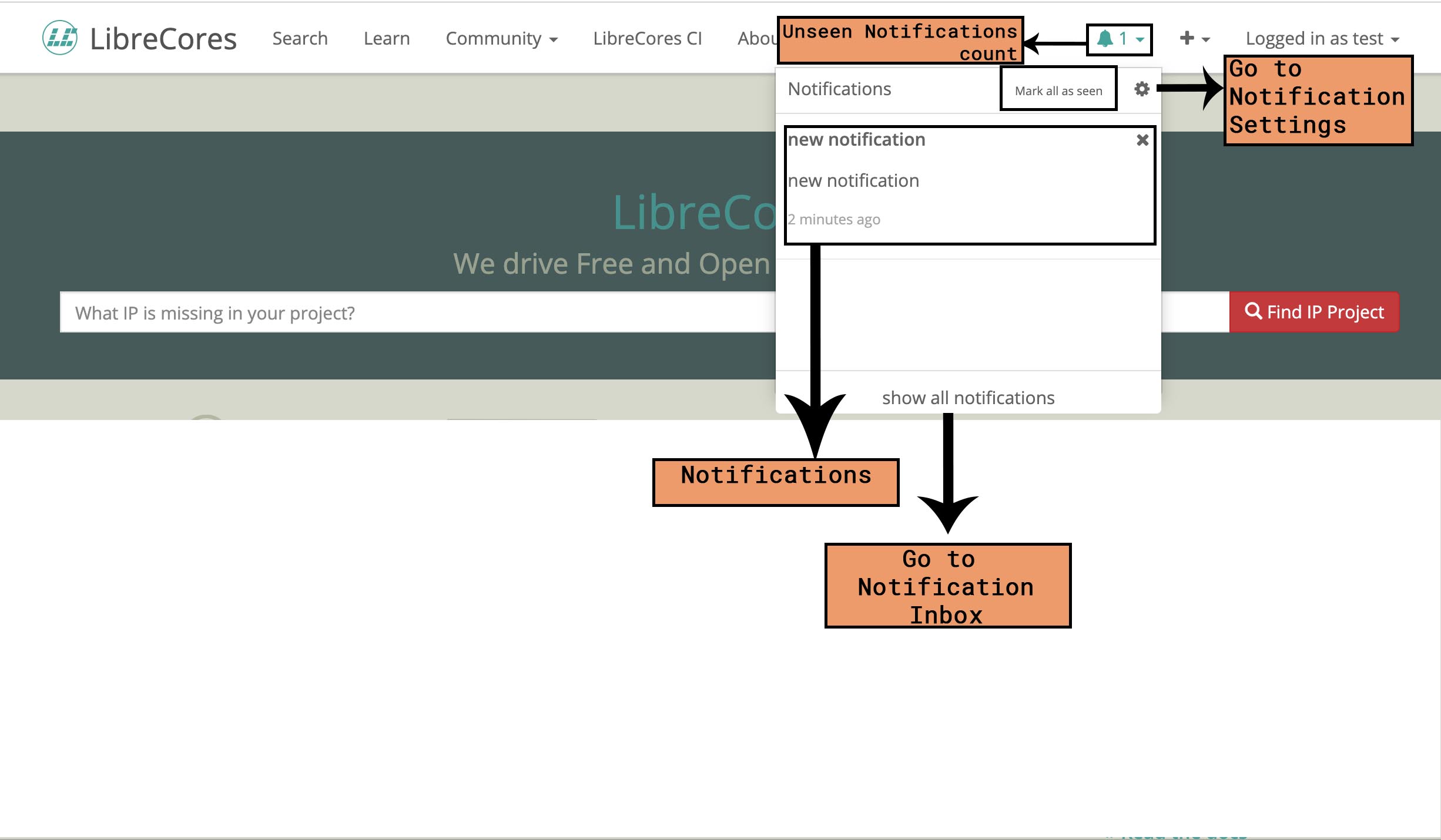
Task: Open the Learn menu item
Action: point(387,39)
